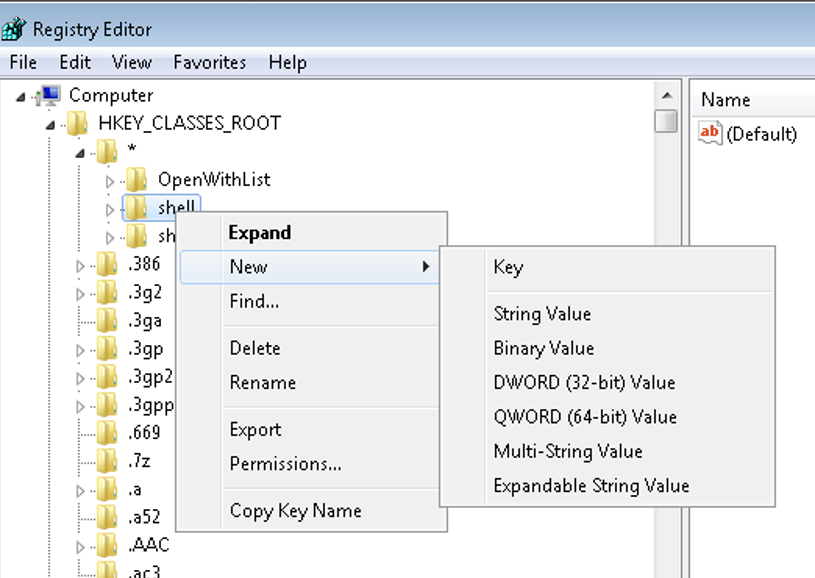This screenshot has width=815, height=578.
Task: Open Permissions... from the context menu
Action: tap(312, 464)
